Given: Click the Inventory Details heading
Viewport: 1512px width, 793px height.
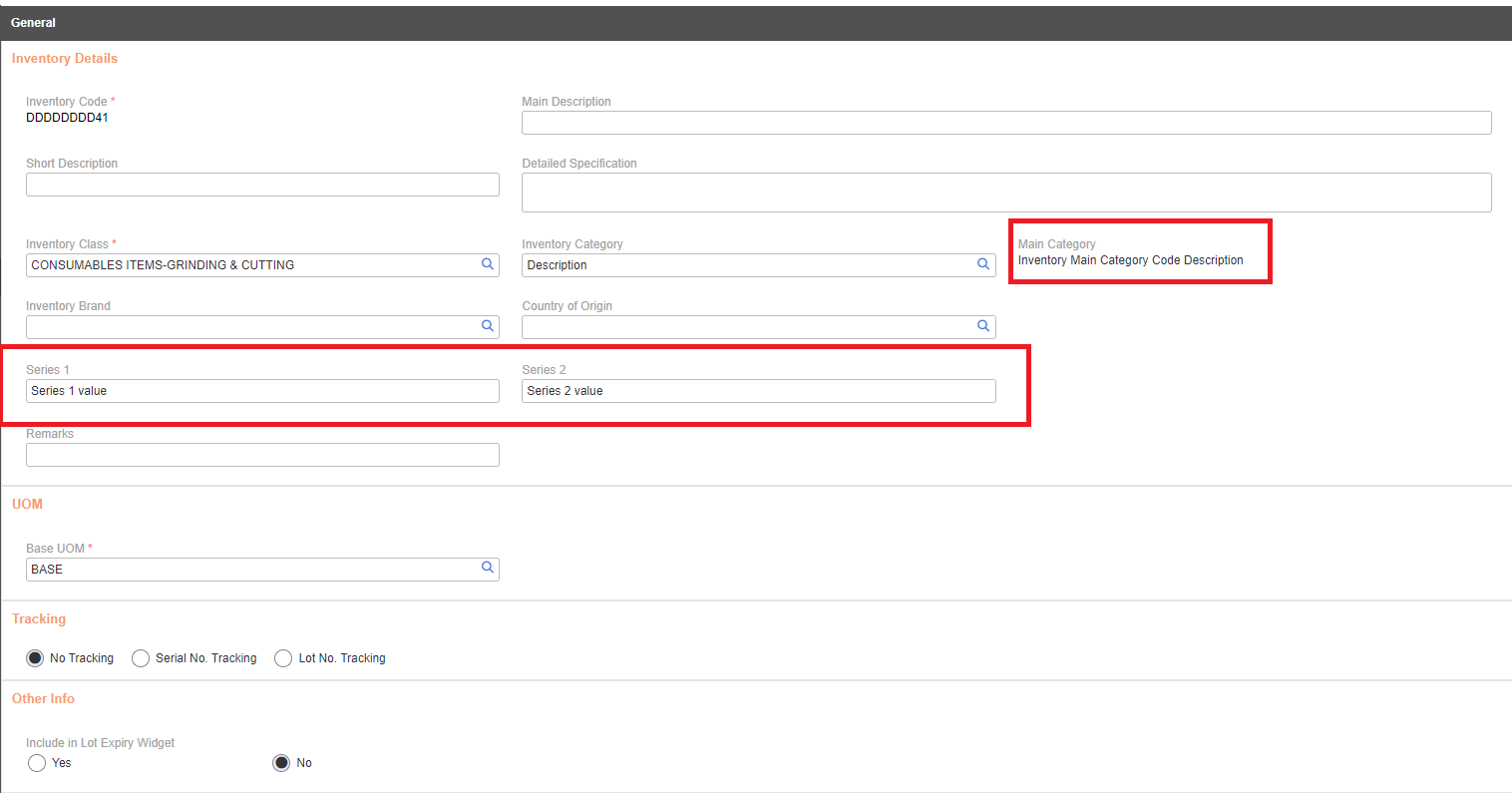Looking at the screenshot, I should (64, 58).
